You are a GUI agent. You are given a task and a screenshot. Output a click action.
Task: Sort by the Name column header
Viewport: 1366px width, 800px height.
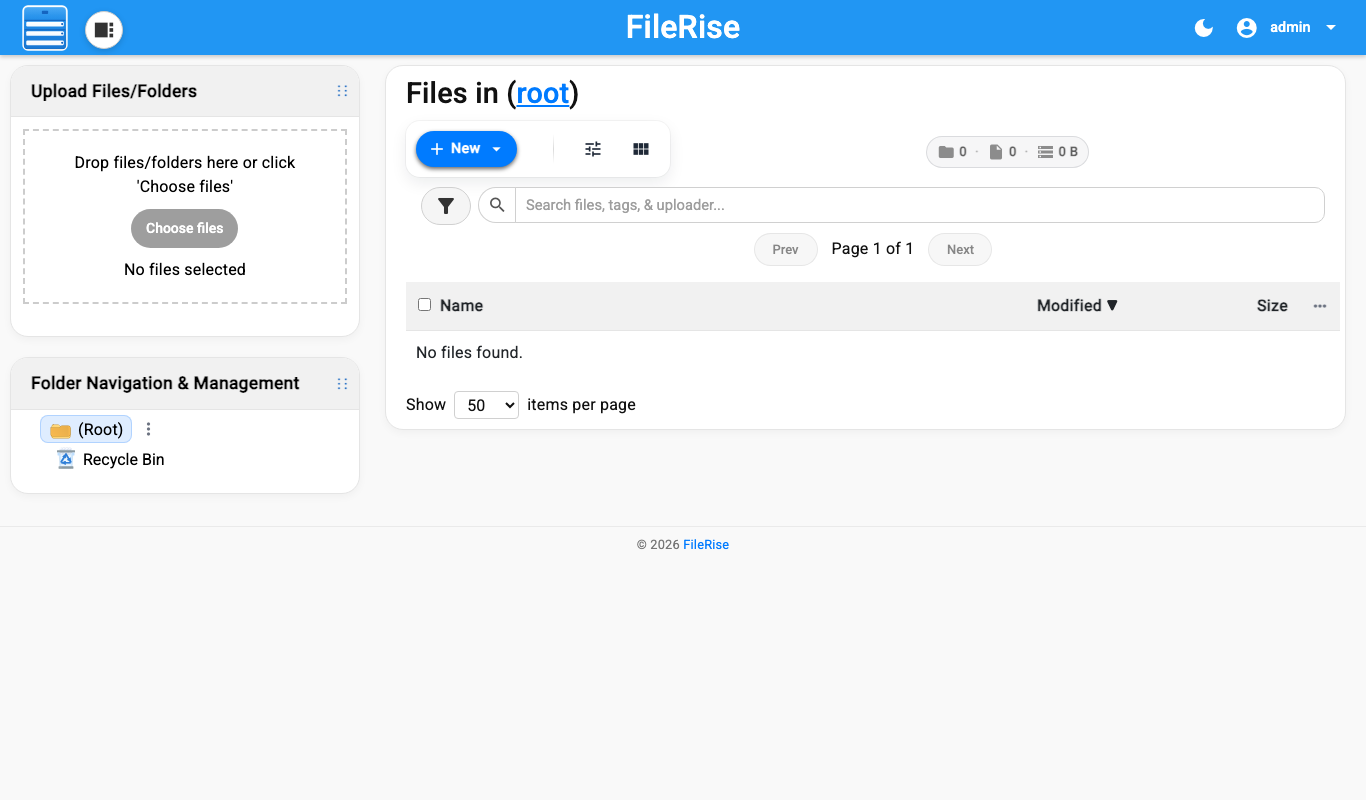[461, 306]
